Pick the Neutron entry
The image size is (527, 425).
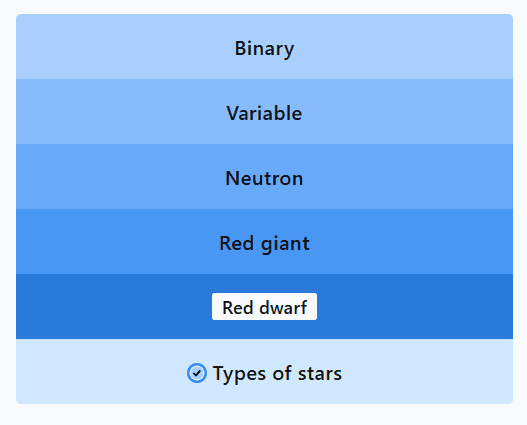coord(264,176)
